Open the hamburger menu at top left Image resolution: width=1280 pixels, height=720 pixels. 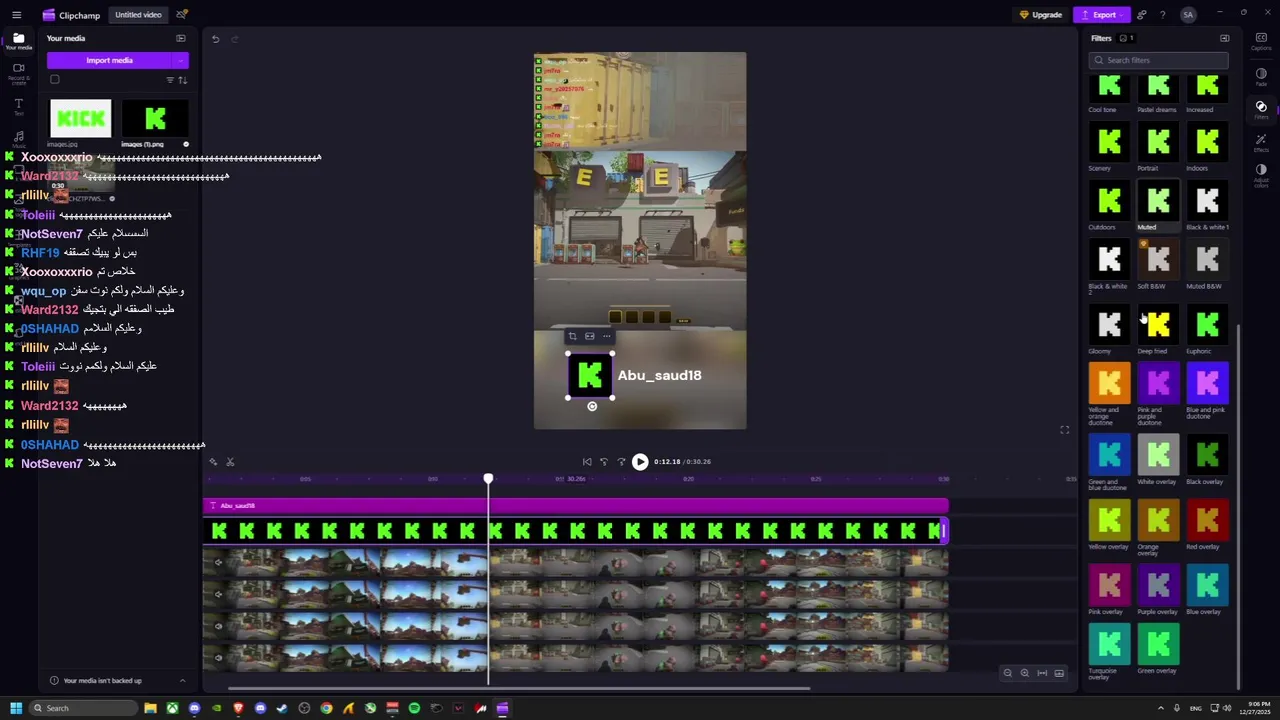point(16,15)
